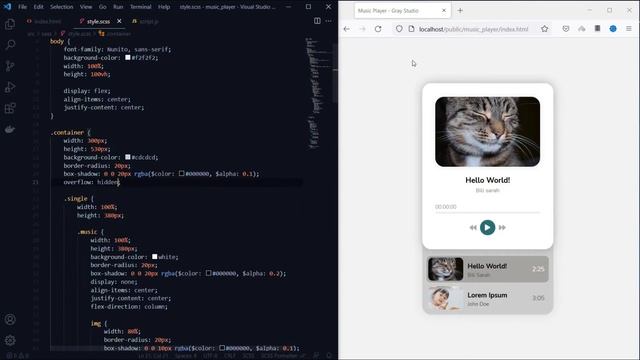Click the VS Code minimap code overview
This screenshot has height=360, width=640.
(319, 93)
